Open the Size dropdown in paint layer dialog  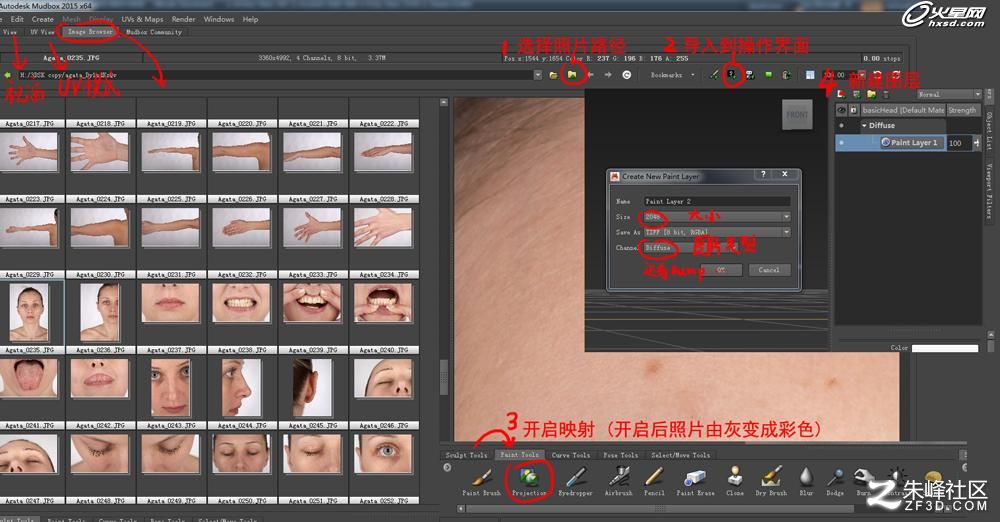coord(716,217)
